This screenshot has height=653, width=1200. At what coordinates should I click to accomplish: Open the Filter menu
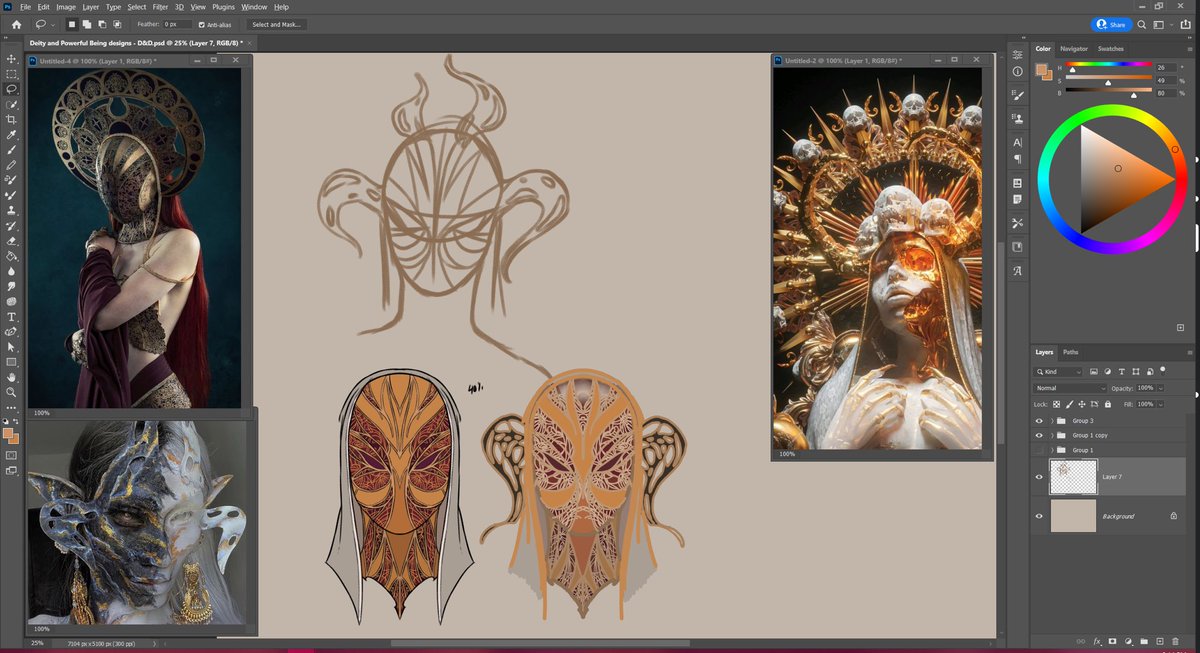click(160, 7)
